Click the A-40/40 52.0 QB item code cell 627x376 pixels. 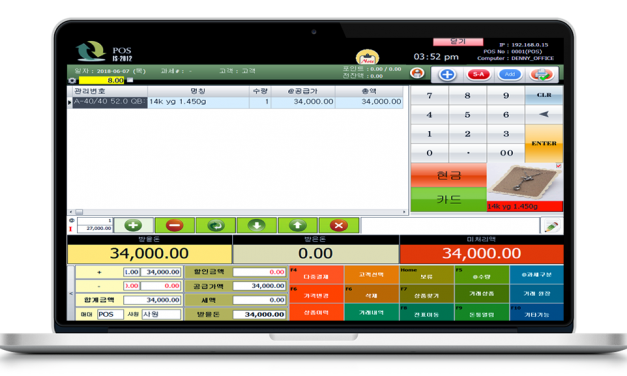click(110, 102)
